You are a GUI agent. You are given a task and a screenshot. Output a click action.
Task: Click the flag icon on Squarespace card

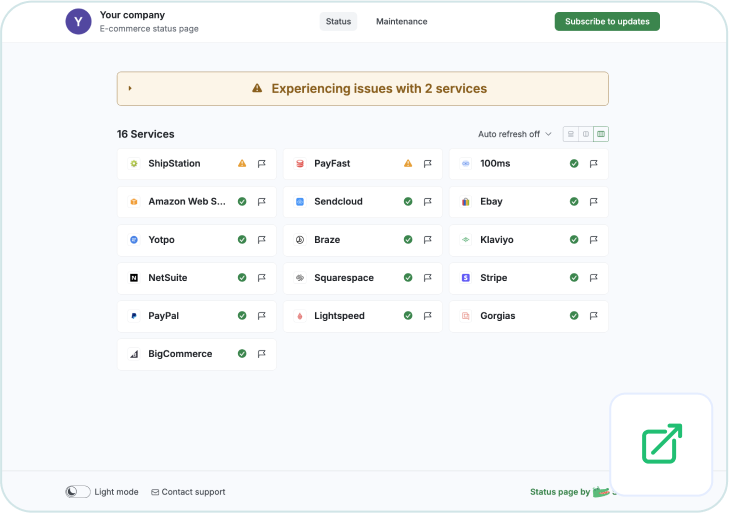[428, 278]
